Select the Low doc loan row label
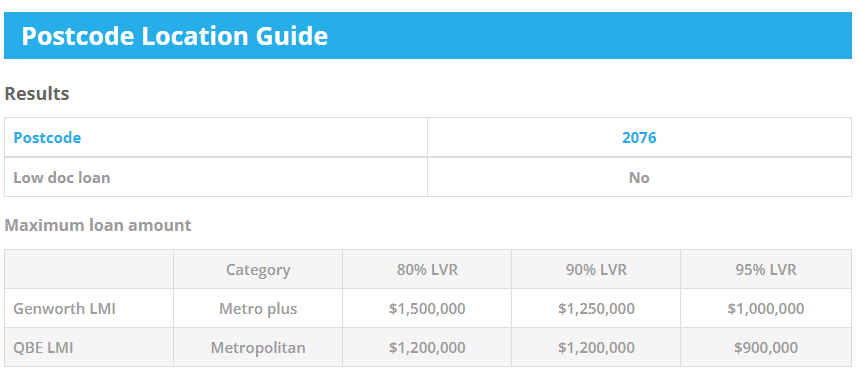The height and width of the screenshot is (377, 859). pyautogui.click(x=62, y=178)
